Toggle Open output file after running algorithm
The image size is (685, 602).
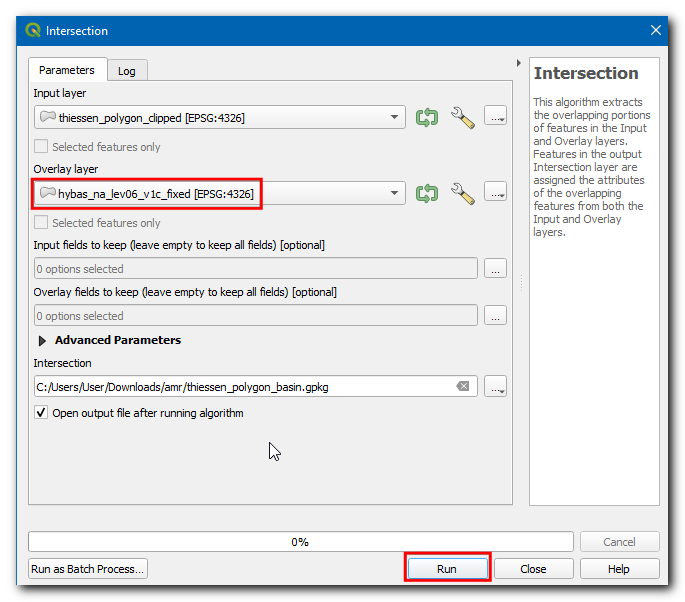pyautogui.click(x=41, y=413)
